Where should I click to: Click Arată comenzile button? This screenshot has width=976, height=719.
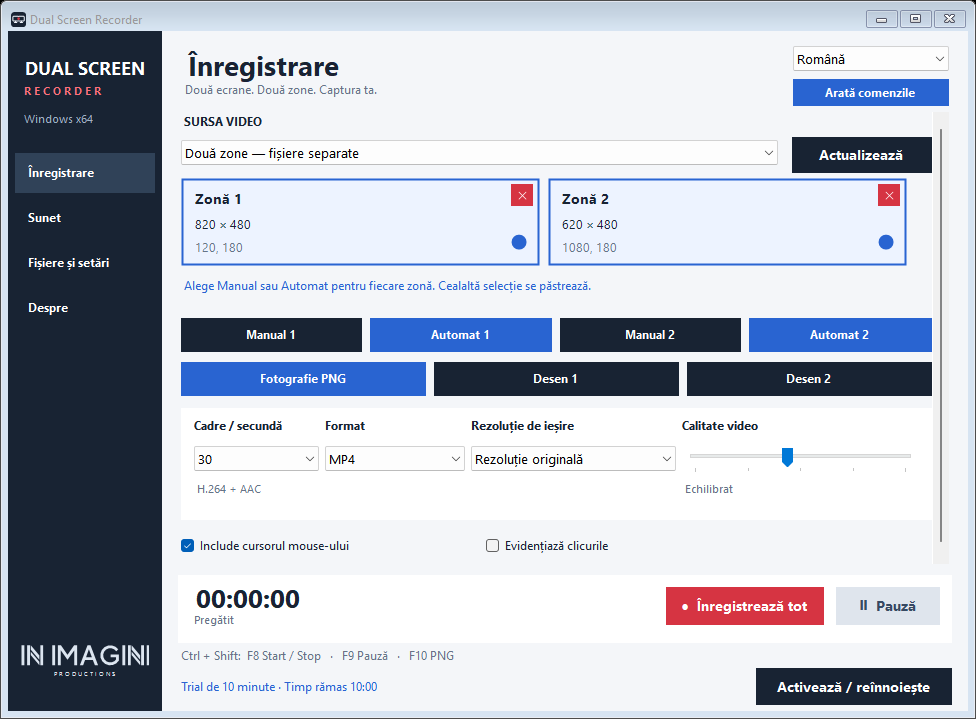point(870,93)
